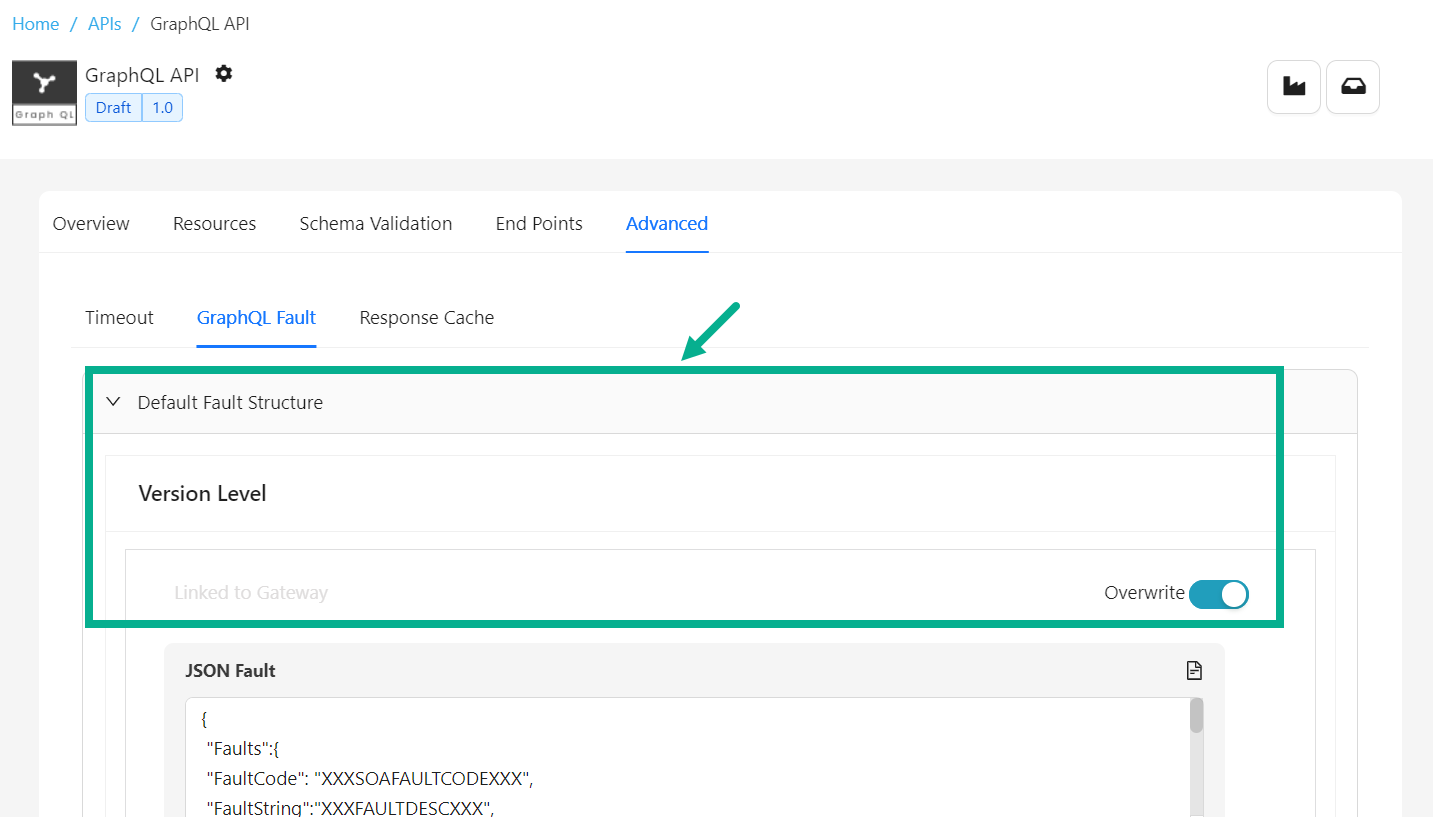
Task: Select the End Points tab
Action: [539, 224]
